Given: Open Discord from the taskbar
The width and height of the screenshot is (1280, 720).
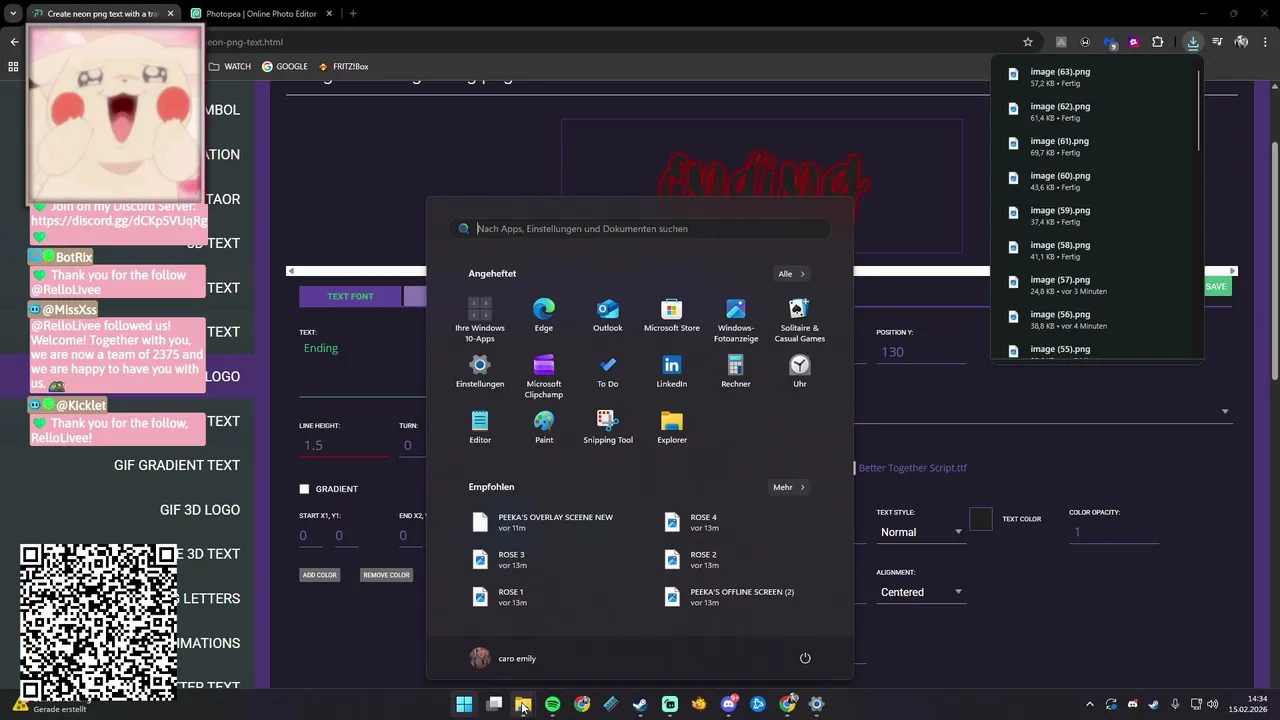Looking at the screenshot, I should coord(728,704).
